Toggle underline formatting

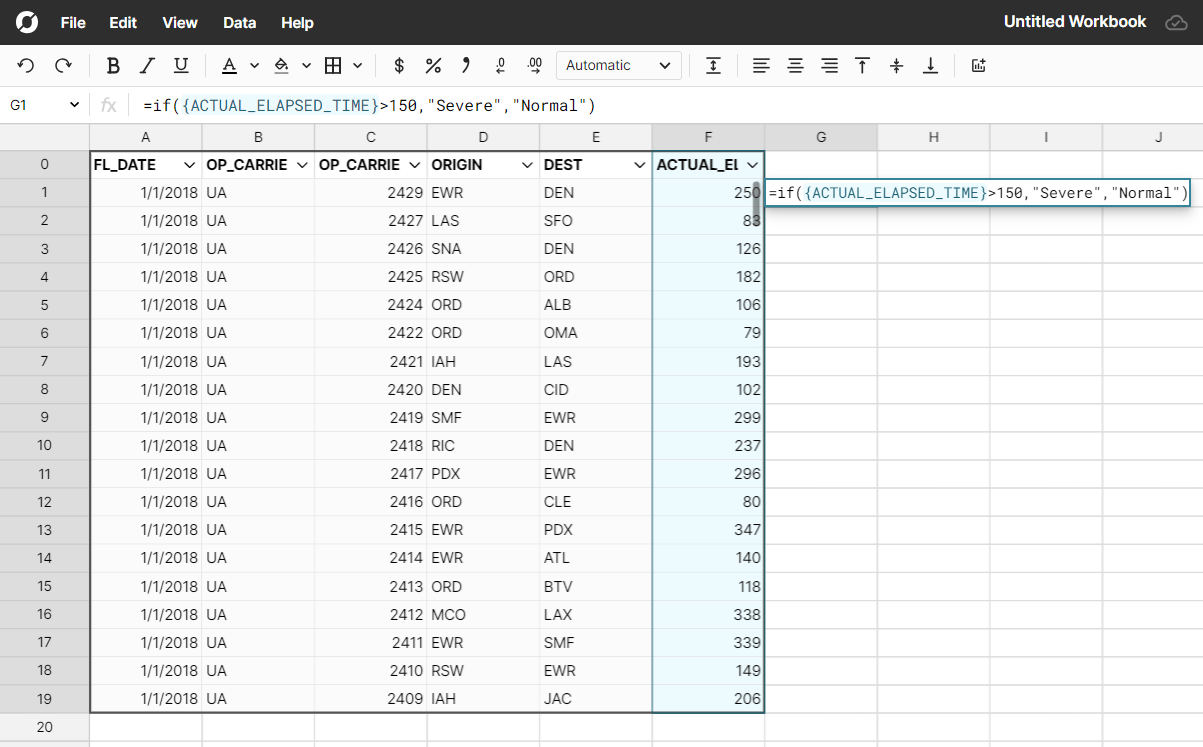click(x=181, y=65)
